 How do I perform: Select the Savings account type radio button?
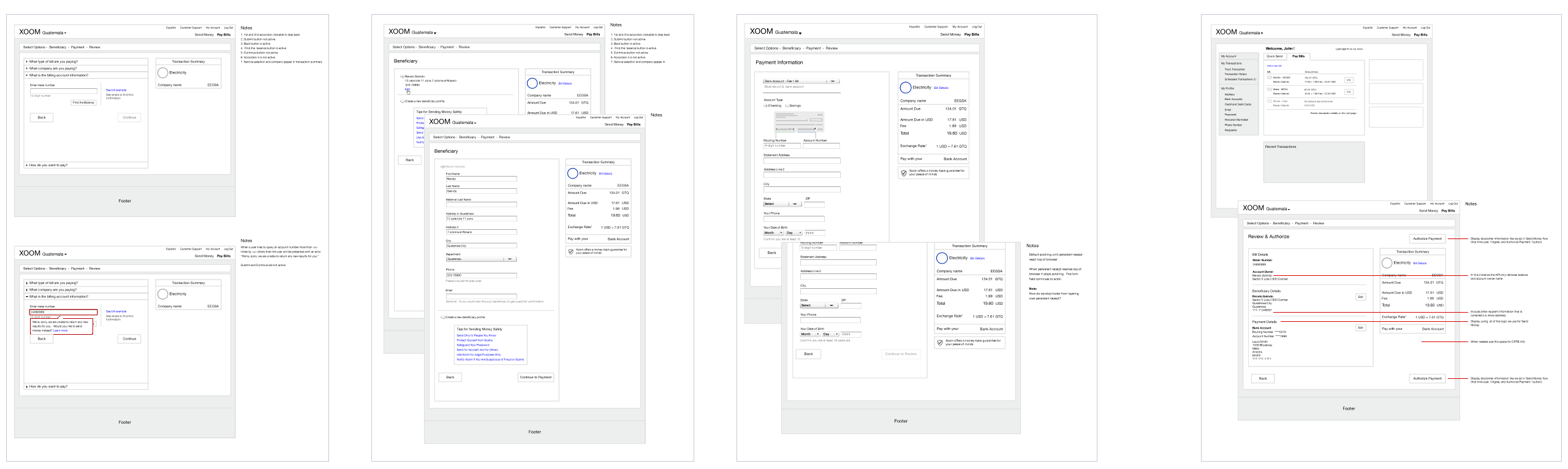pyautogui.click(x=787, y=106)
